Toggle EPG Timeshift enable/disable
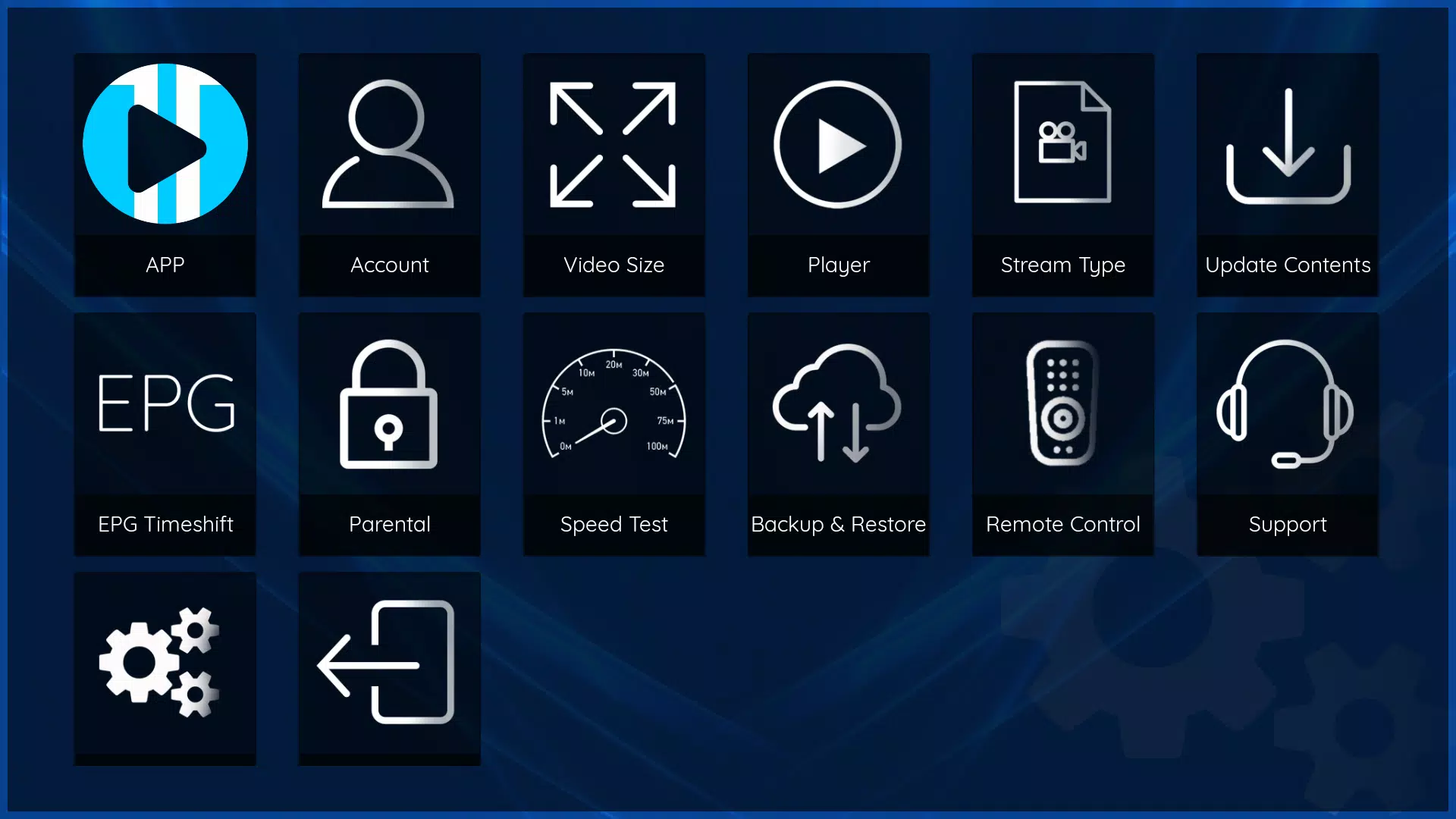 [x=164, y=434]
